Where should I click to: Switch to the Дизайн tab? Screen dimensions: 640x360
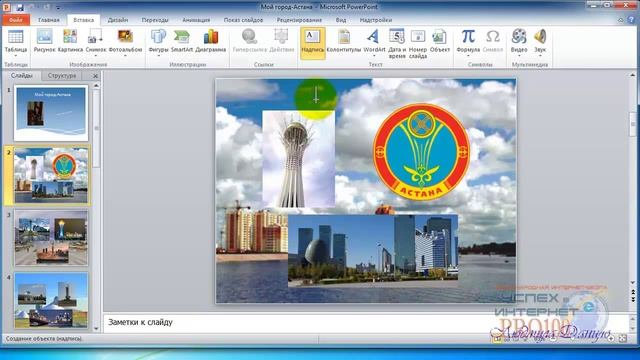click(x=118, y=20)
